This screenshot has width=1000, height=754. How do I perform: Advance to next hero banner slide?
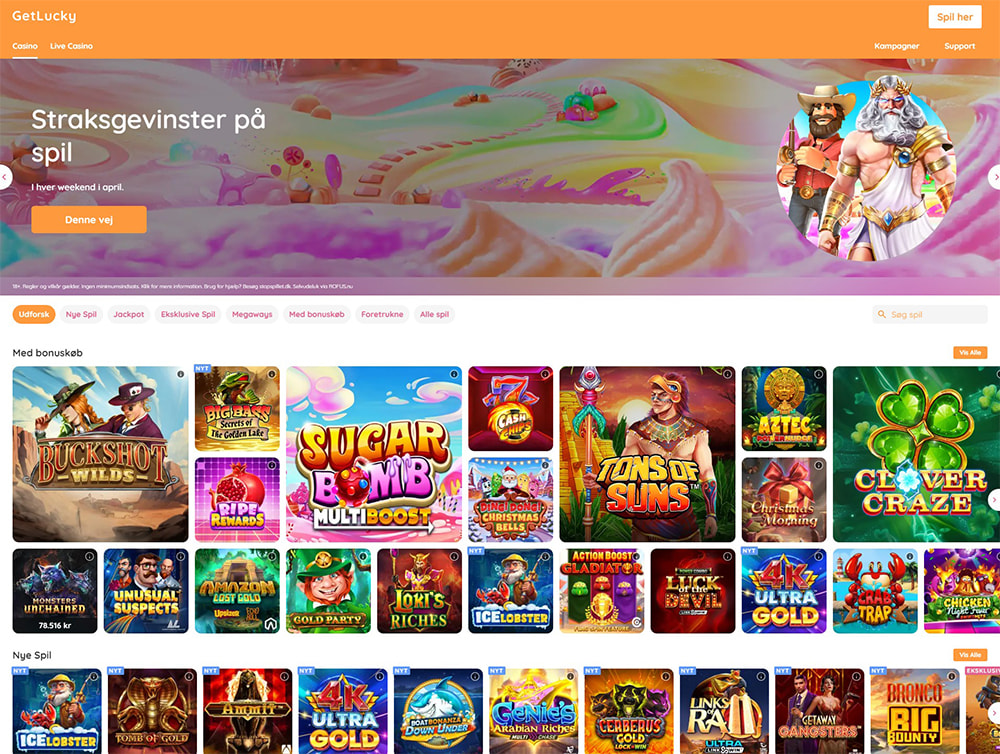pyautogui.click(x=994, y=177)
